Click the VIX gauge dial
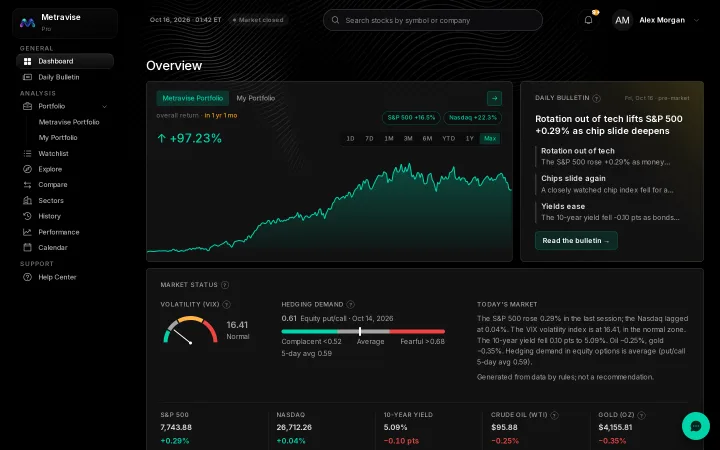This screenshot has height=450, width=720. (x=190, y=330)
